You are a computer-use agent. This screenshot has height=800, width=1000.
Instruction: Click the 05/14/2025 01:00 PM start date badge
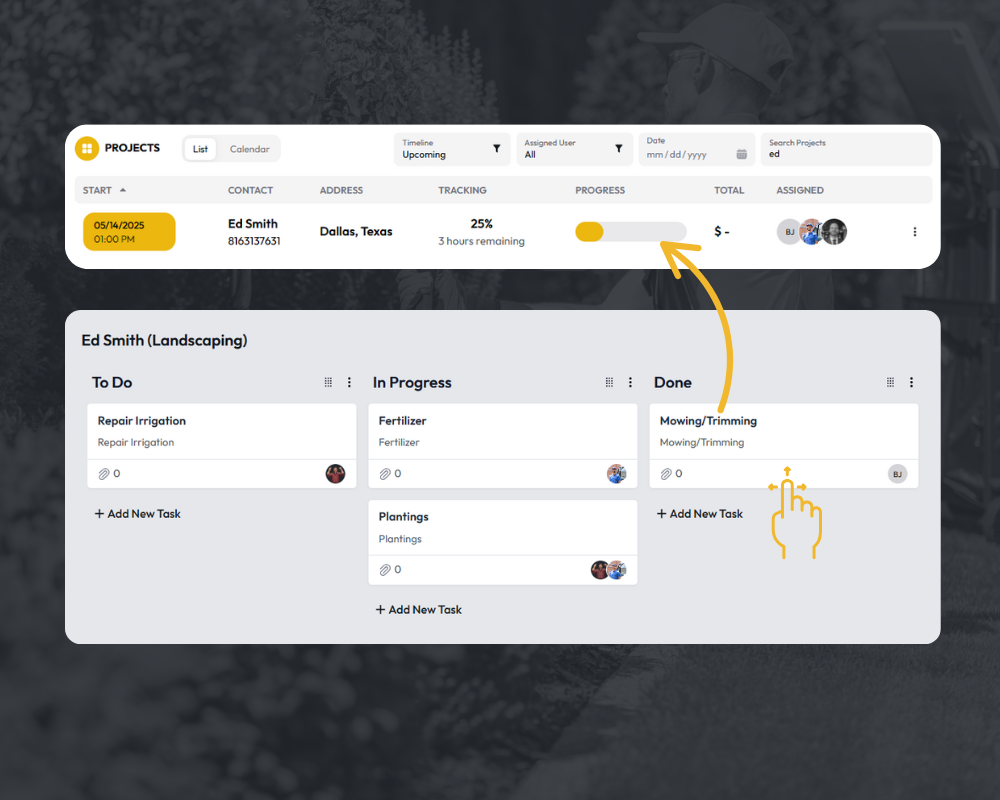point(129,232)
